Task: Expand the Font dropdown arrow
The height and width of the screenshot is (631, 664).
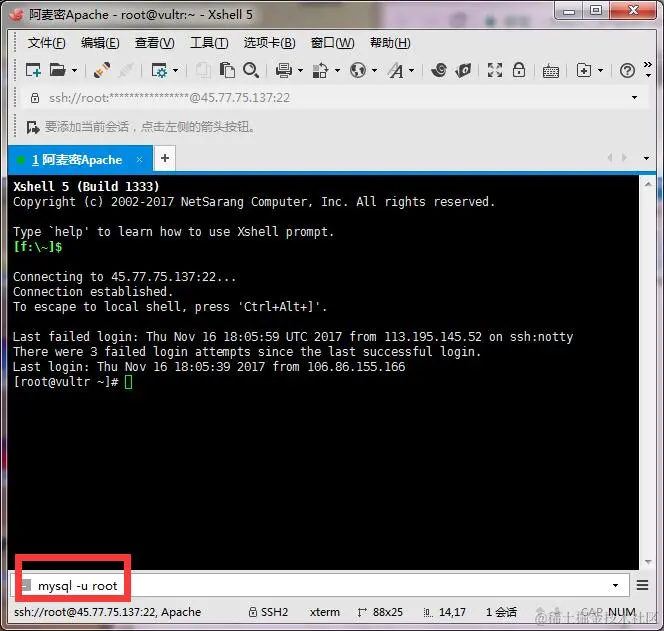Action: [x=412, y=70]
